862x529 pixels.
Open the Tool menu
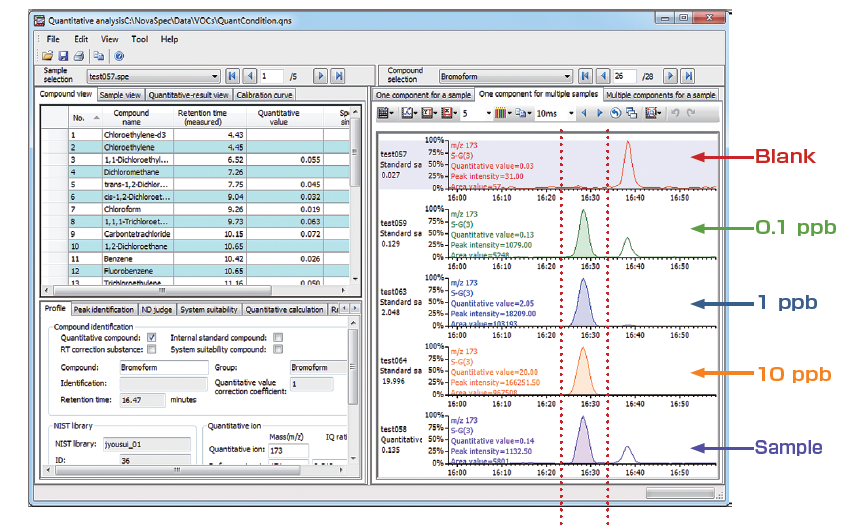(140, 39)
